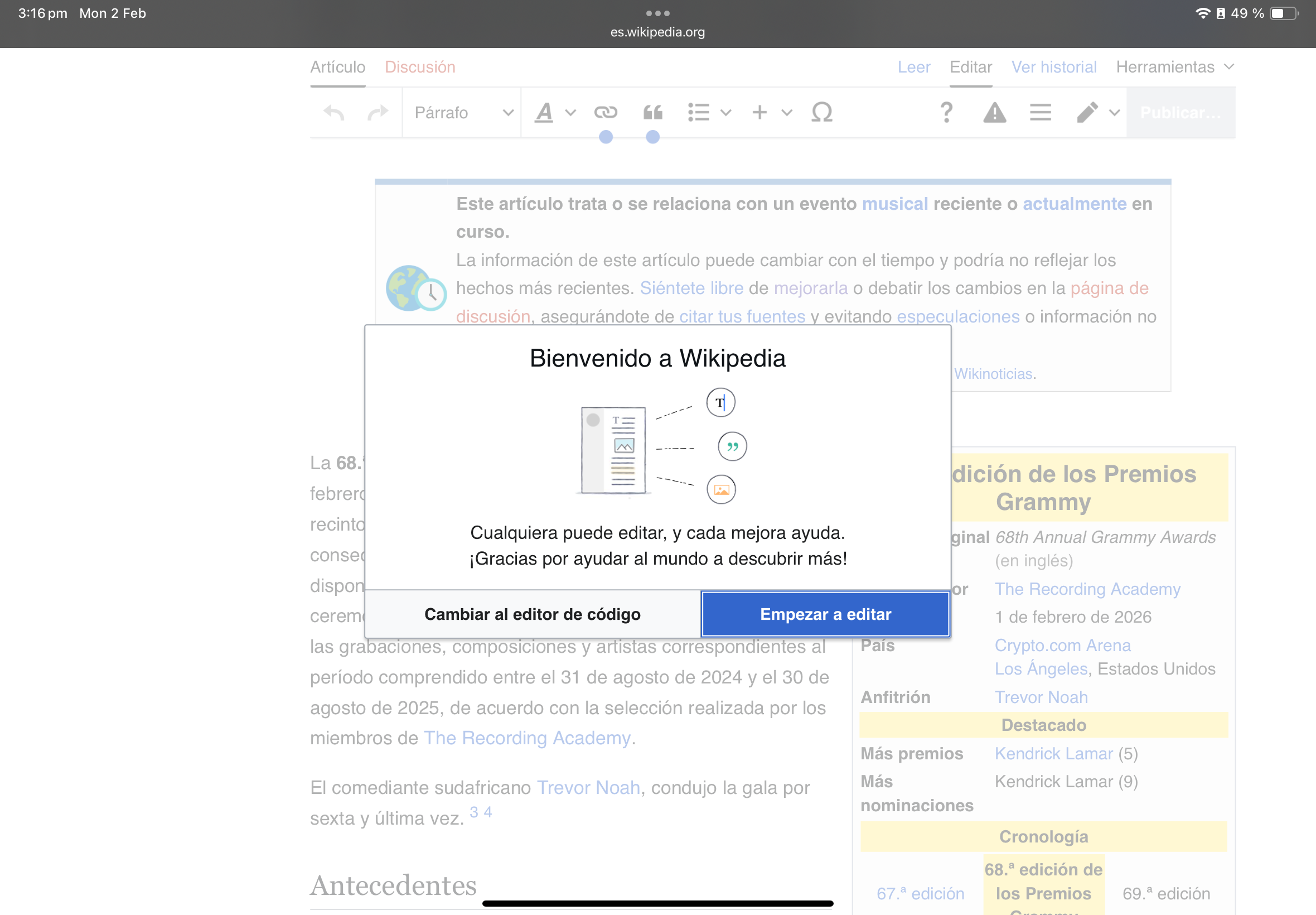
Task: Choose Cambiar al editor de código
Action: 532,614
